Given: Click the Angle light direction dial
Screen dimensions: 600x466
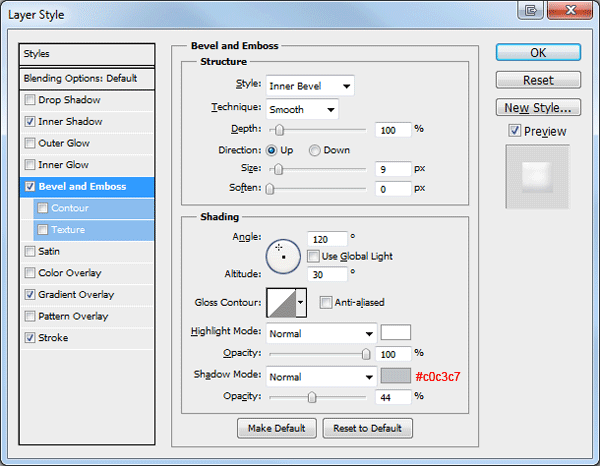Looking at the screenshot, I should point(283,256).
